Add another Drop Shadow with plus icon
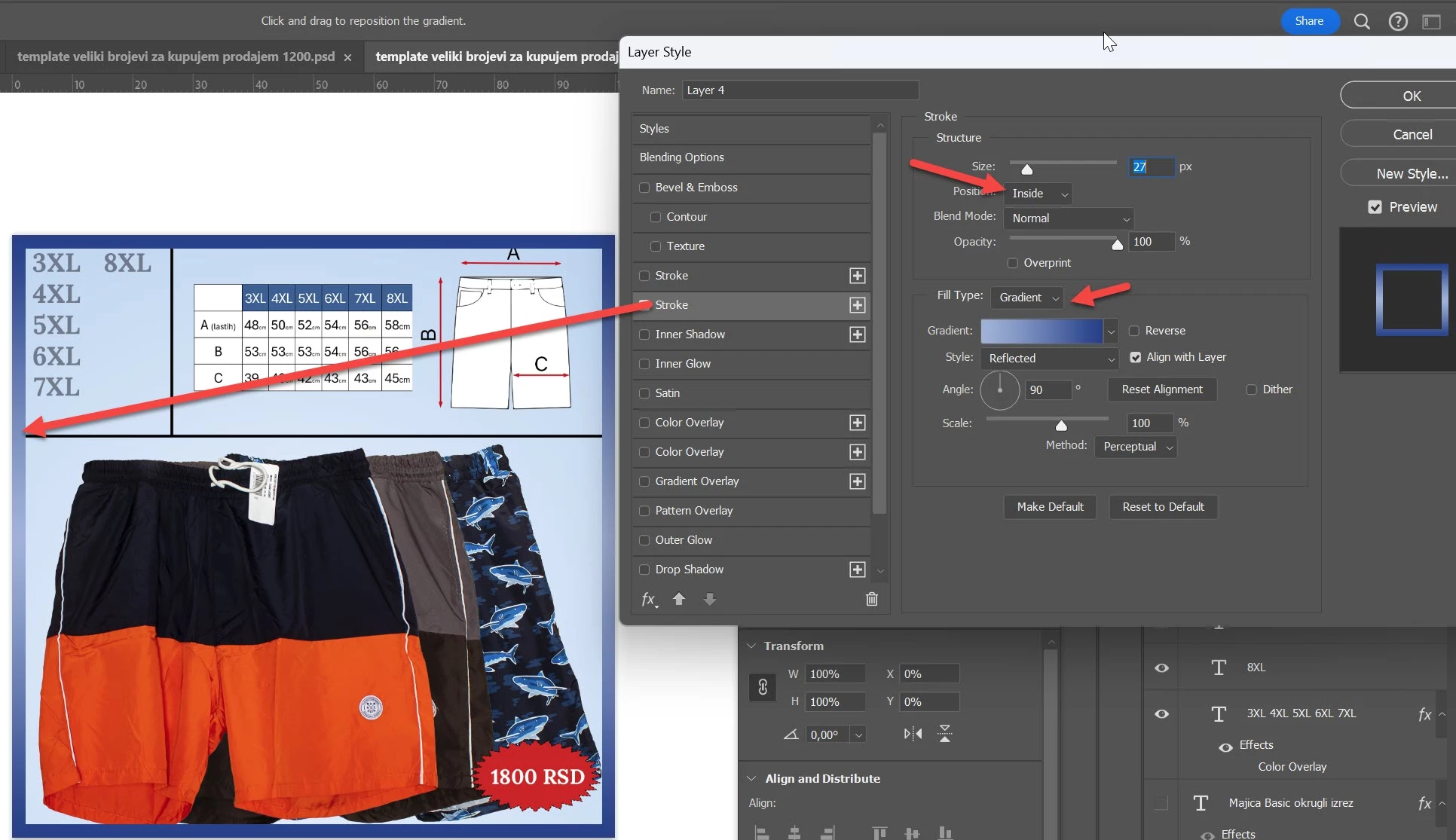The height and width of the screenshot is (840, 1456). pos(857,570)
